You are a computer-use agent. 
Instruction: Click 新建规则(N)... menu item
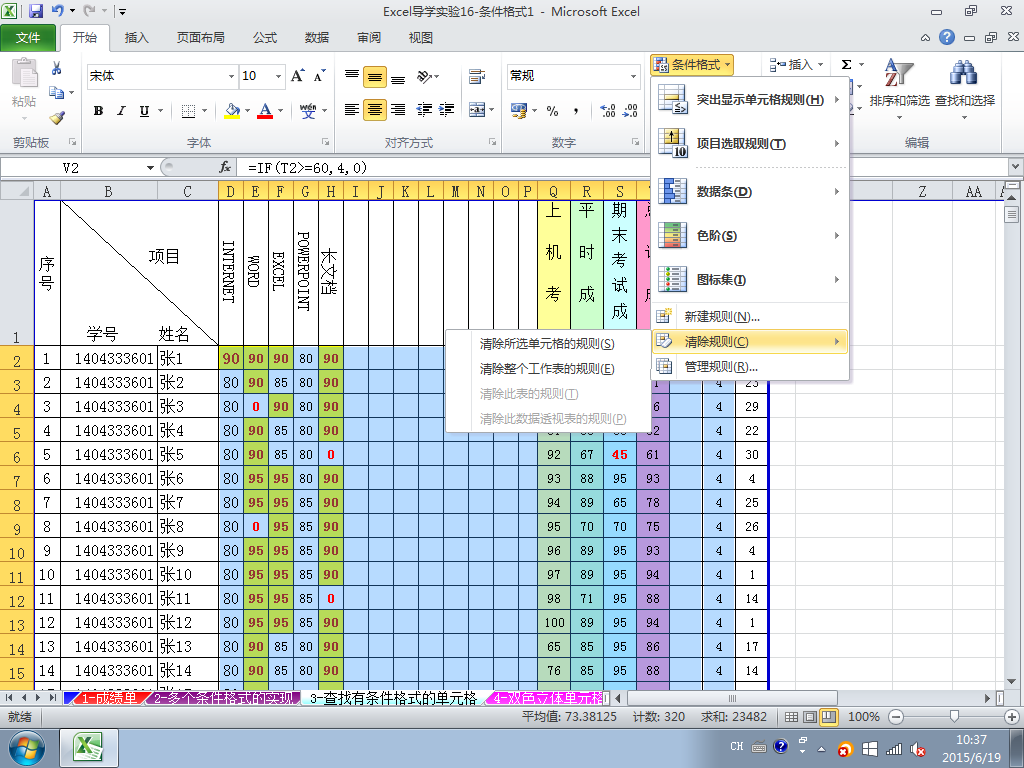pyautogui.click(x=750, y=317)
